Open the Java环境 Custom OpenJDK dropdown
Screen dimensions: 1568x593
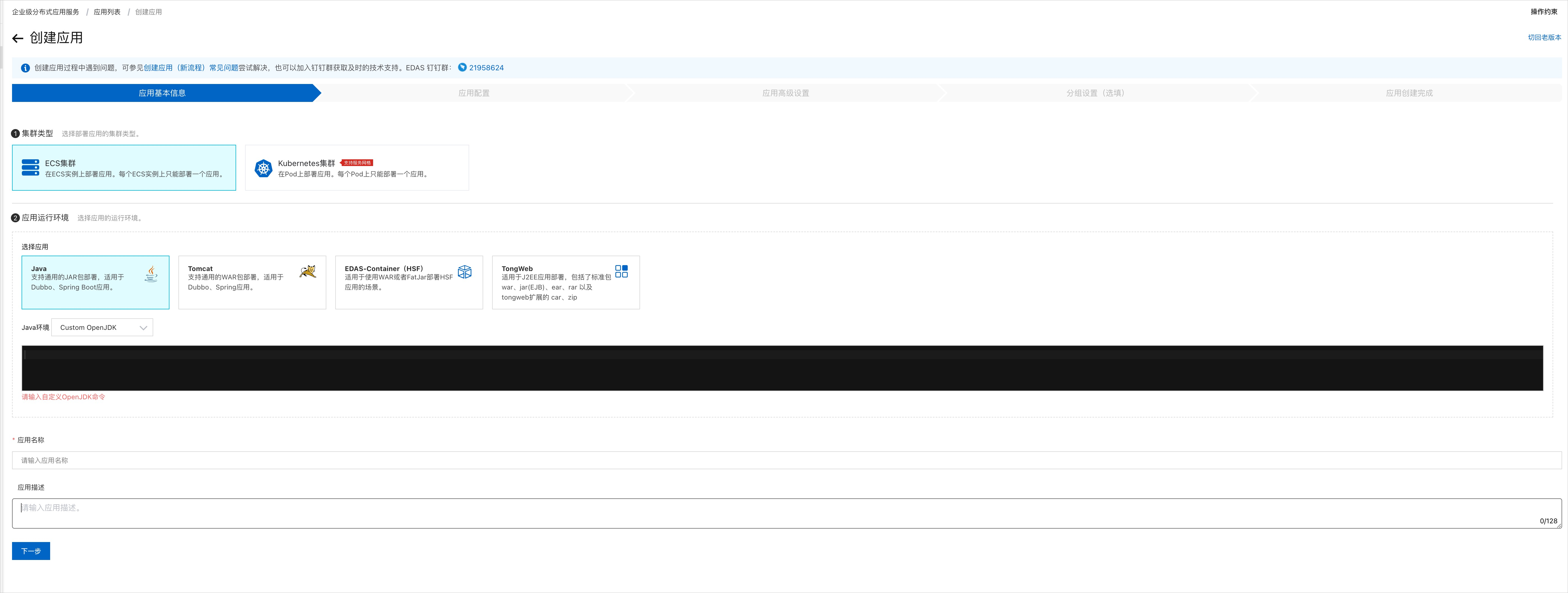[x=102, y=327]
